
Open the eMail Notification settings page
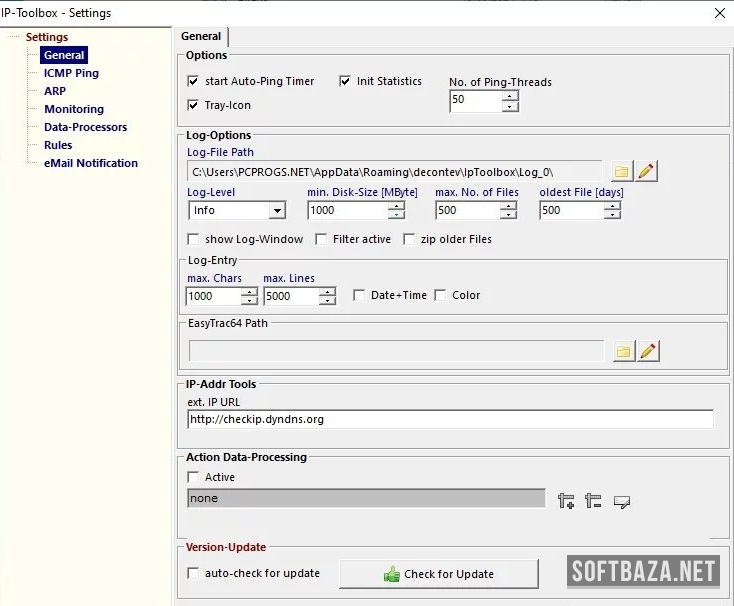91,163
